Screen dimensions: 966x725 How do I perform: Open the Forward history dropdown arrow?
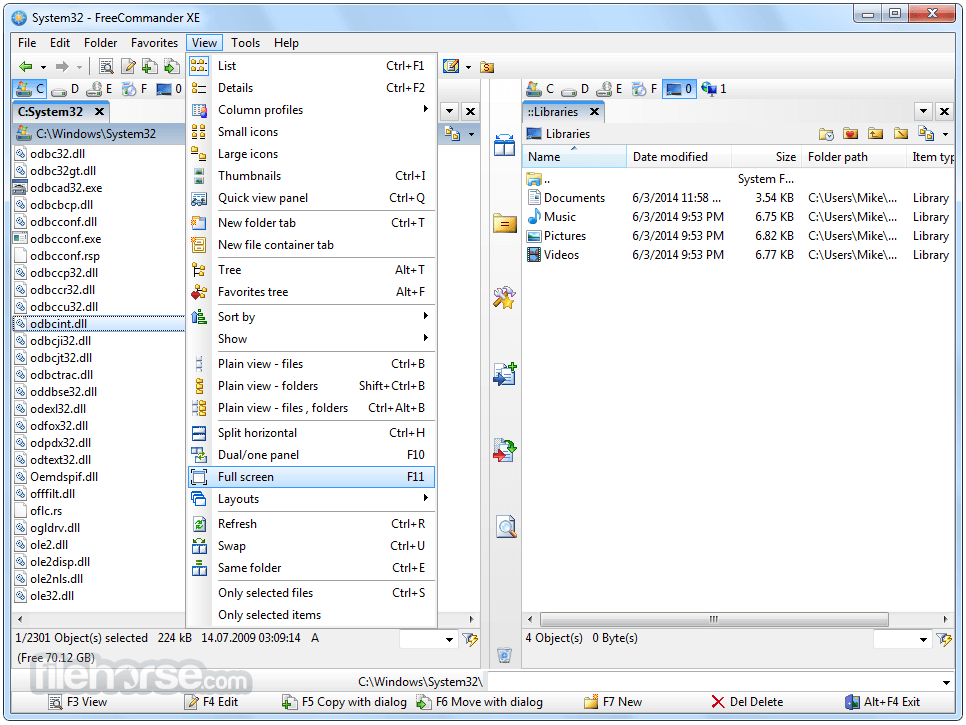[x=79, y=67]
